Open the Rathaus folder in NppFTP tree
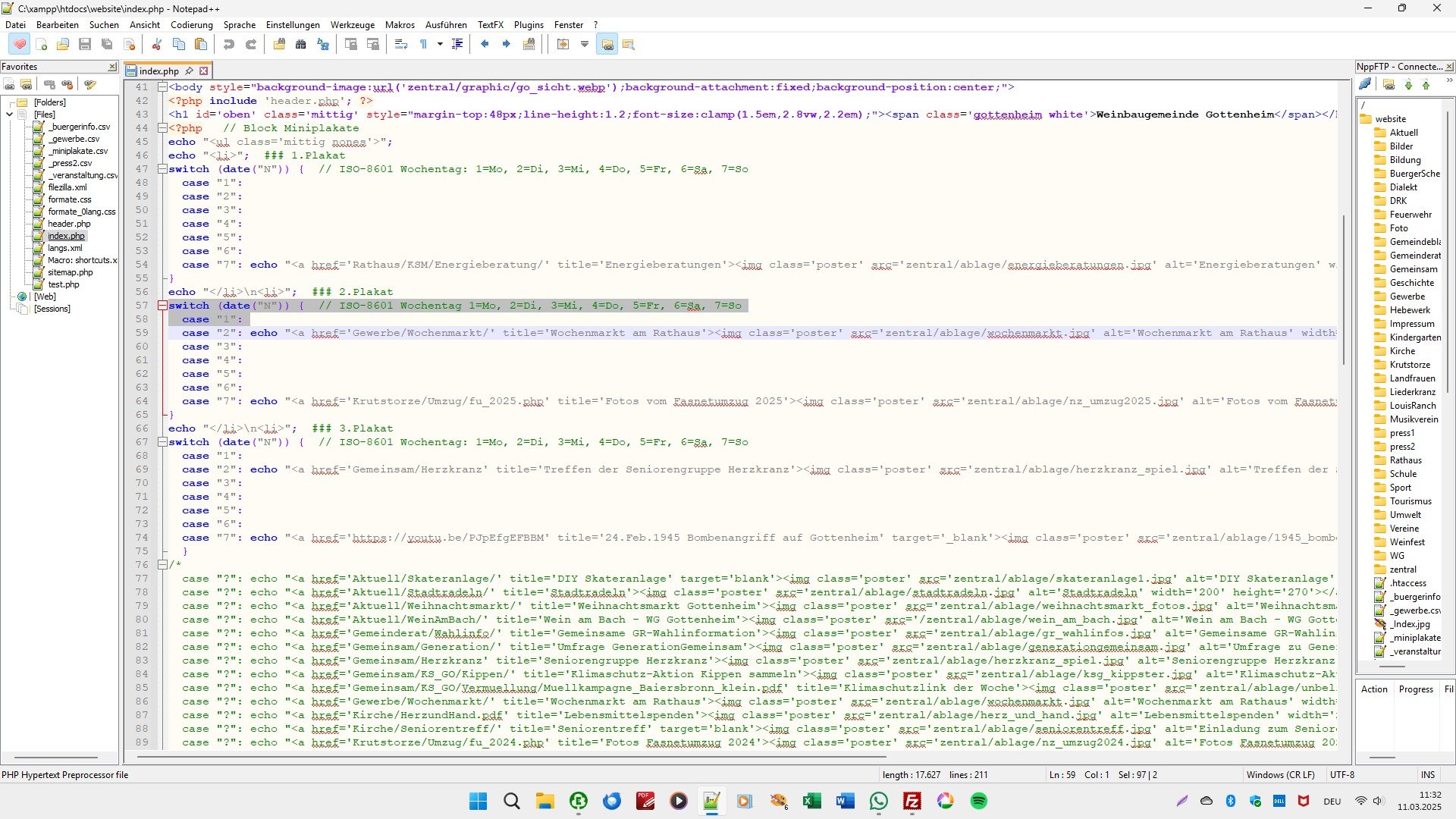This screenshot has height=819, width=1456. 1405,460
